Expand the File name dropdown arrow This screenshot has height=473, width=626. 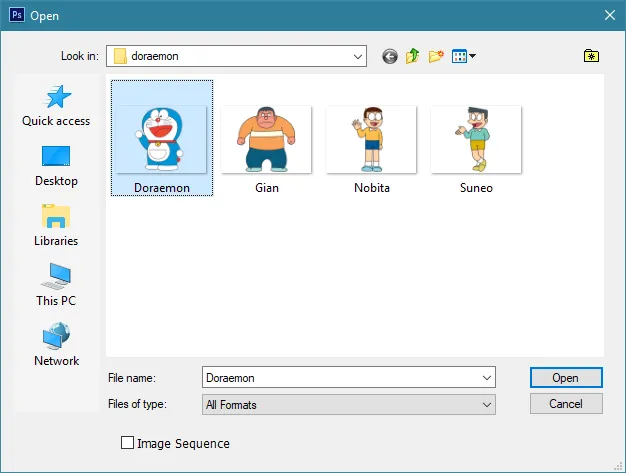487,378
